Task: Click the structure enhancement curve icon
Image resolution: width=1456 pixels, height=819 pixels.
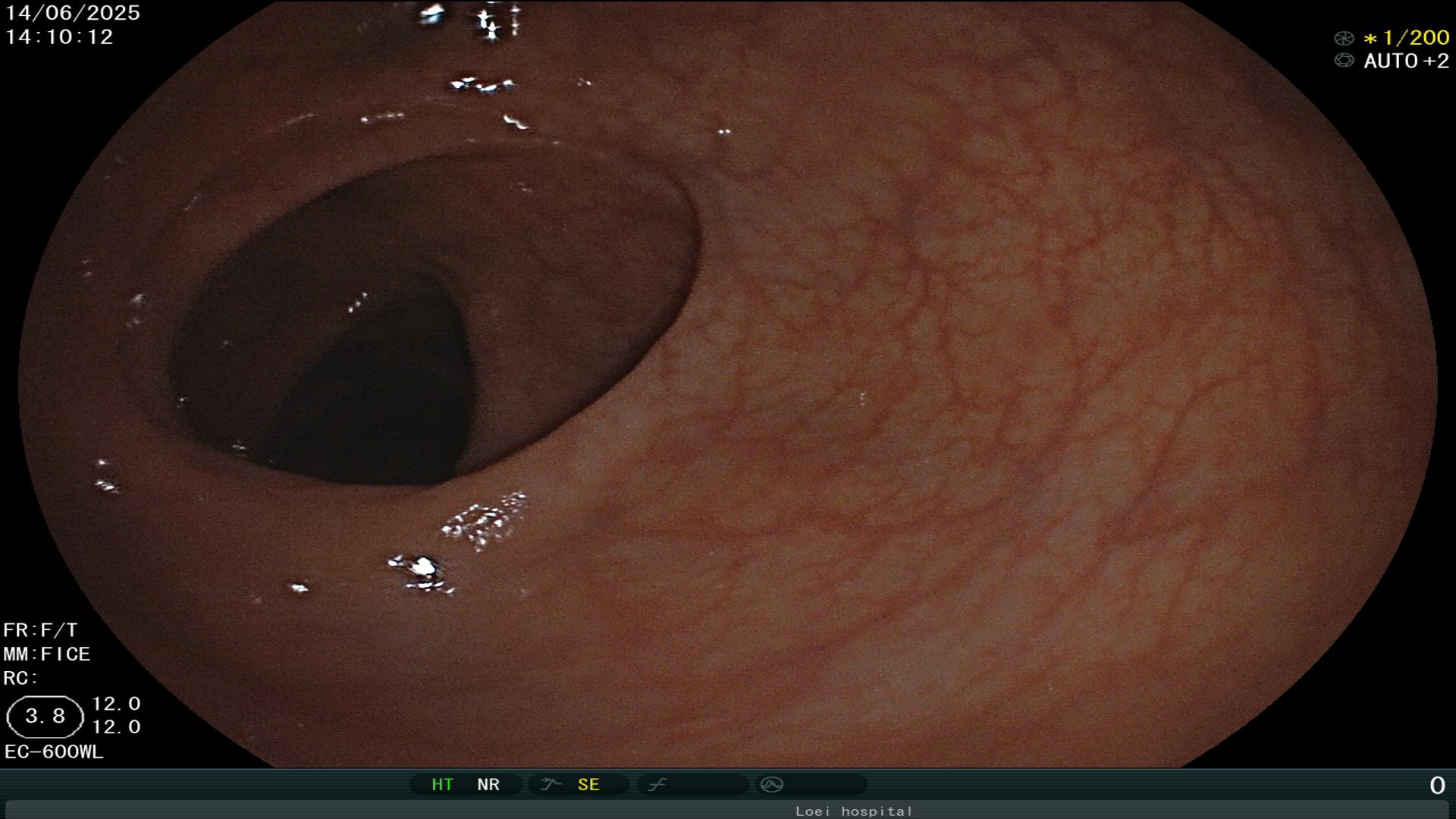Action: (551, 784)
